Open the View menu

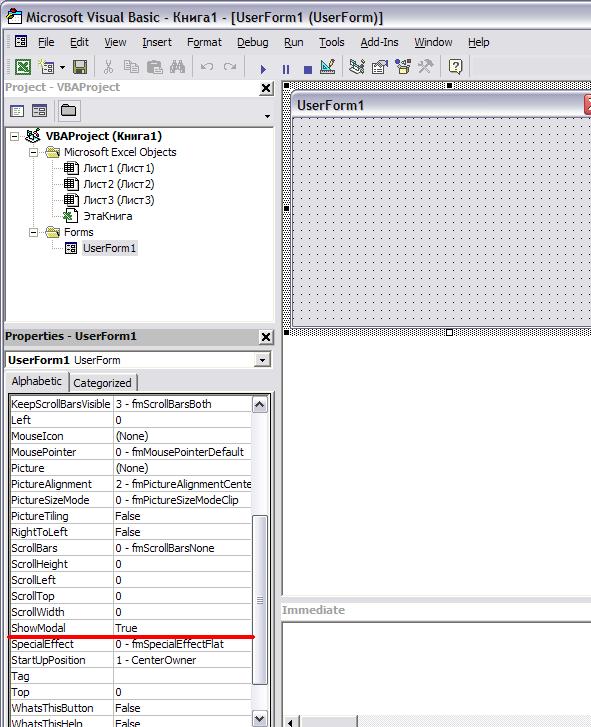115,42
